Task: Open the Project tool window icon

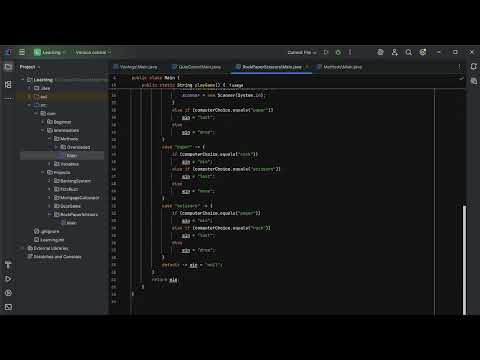Action: click(8, 67)
